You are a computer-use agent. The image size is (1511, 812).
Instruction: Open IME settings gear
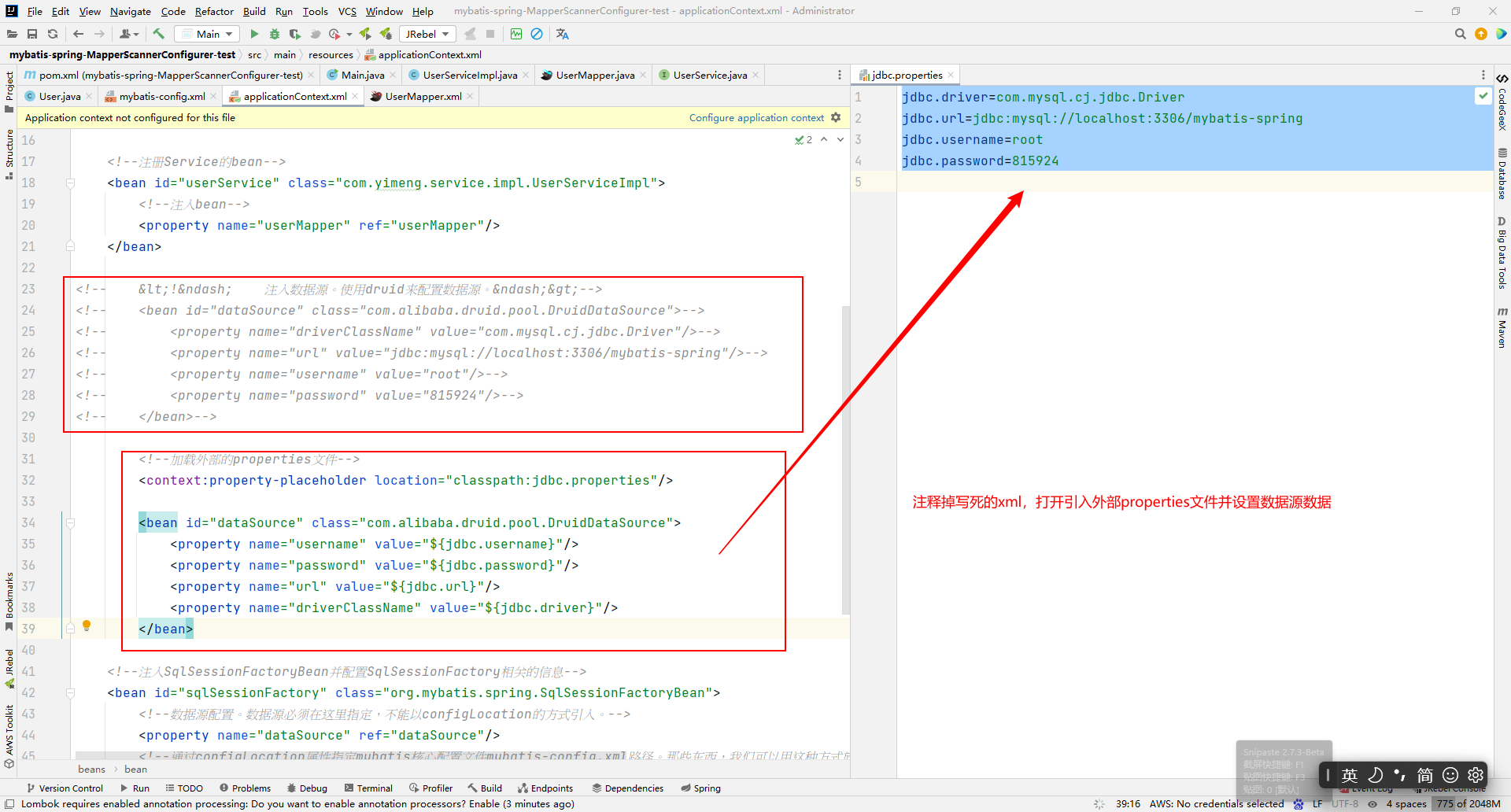click(x=1476, y=775)
